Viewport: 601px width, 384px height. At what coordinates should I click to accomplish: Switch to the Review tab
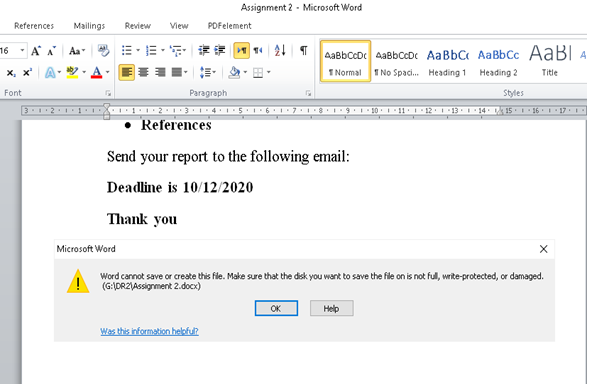pos(138,26)
